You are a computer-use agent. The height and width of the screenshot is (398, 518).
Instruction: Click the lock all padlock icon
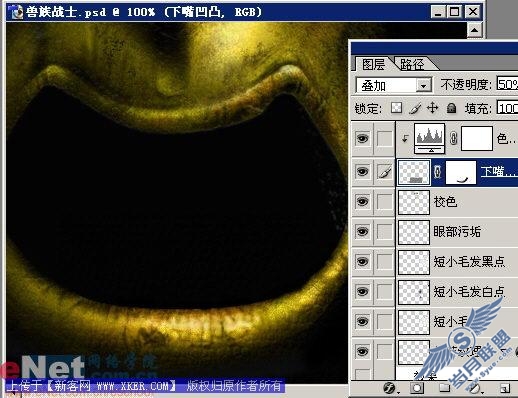pyautogui.click(x=451, y=108)
